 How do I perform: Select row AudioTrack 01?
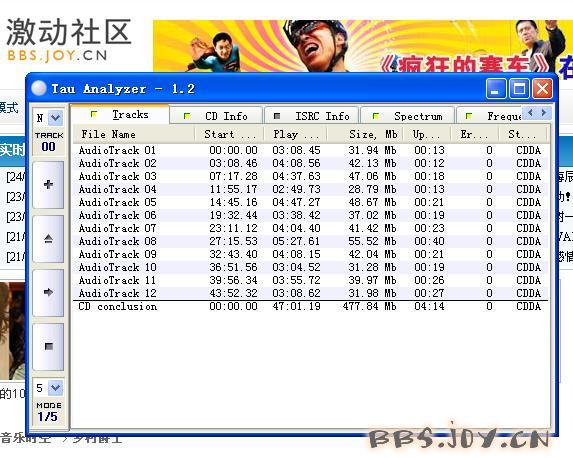coord(311,150)
